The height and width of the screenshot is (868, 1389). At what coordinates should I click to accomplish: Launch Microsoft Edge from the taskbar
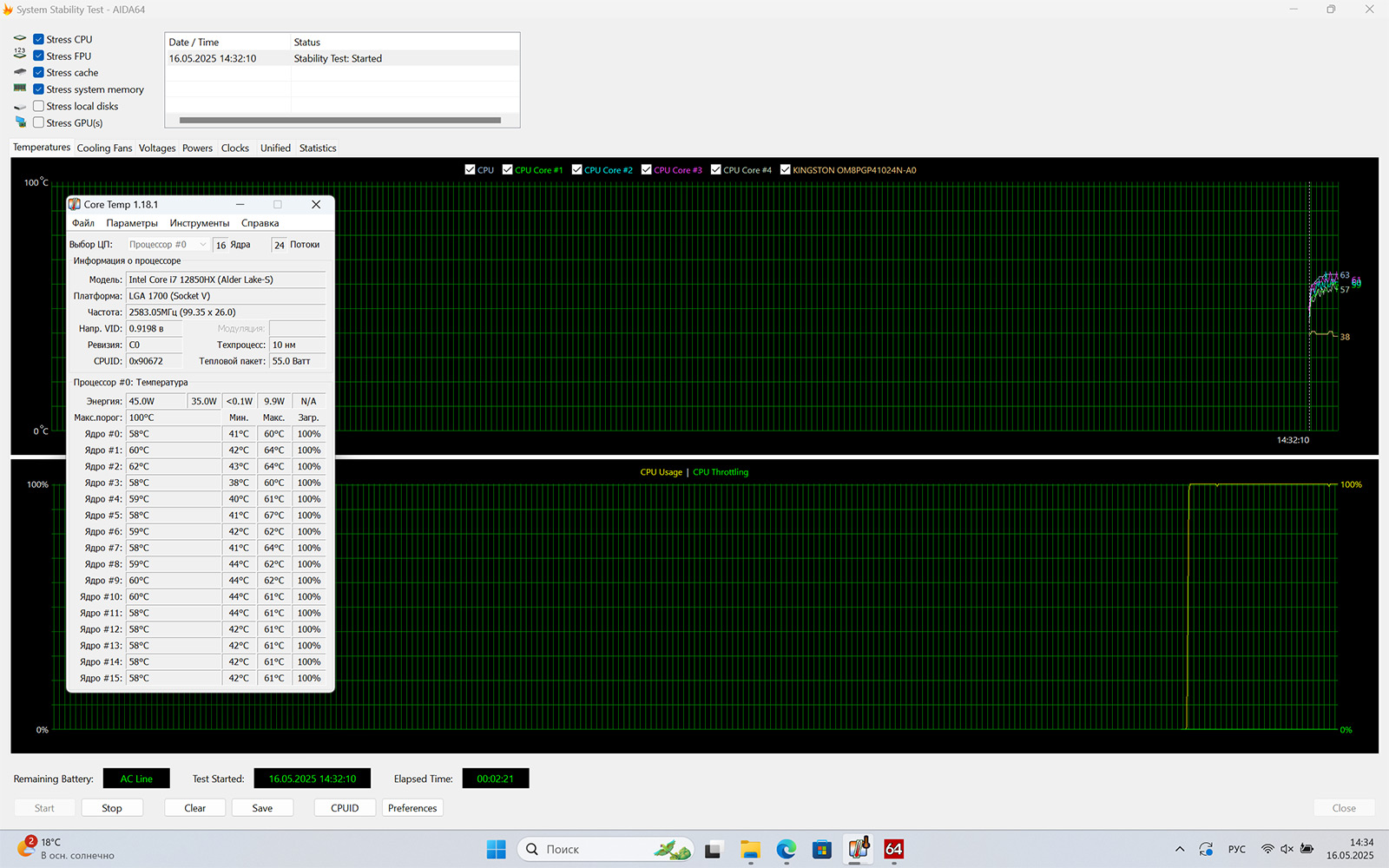click(787, 849)
